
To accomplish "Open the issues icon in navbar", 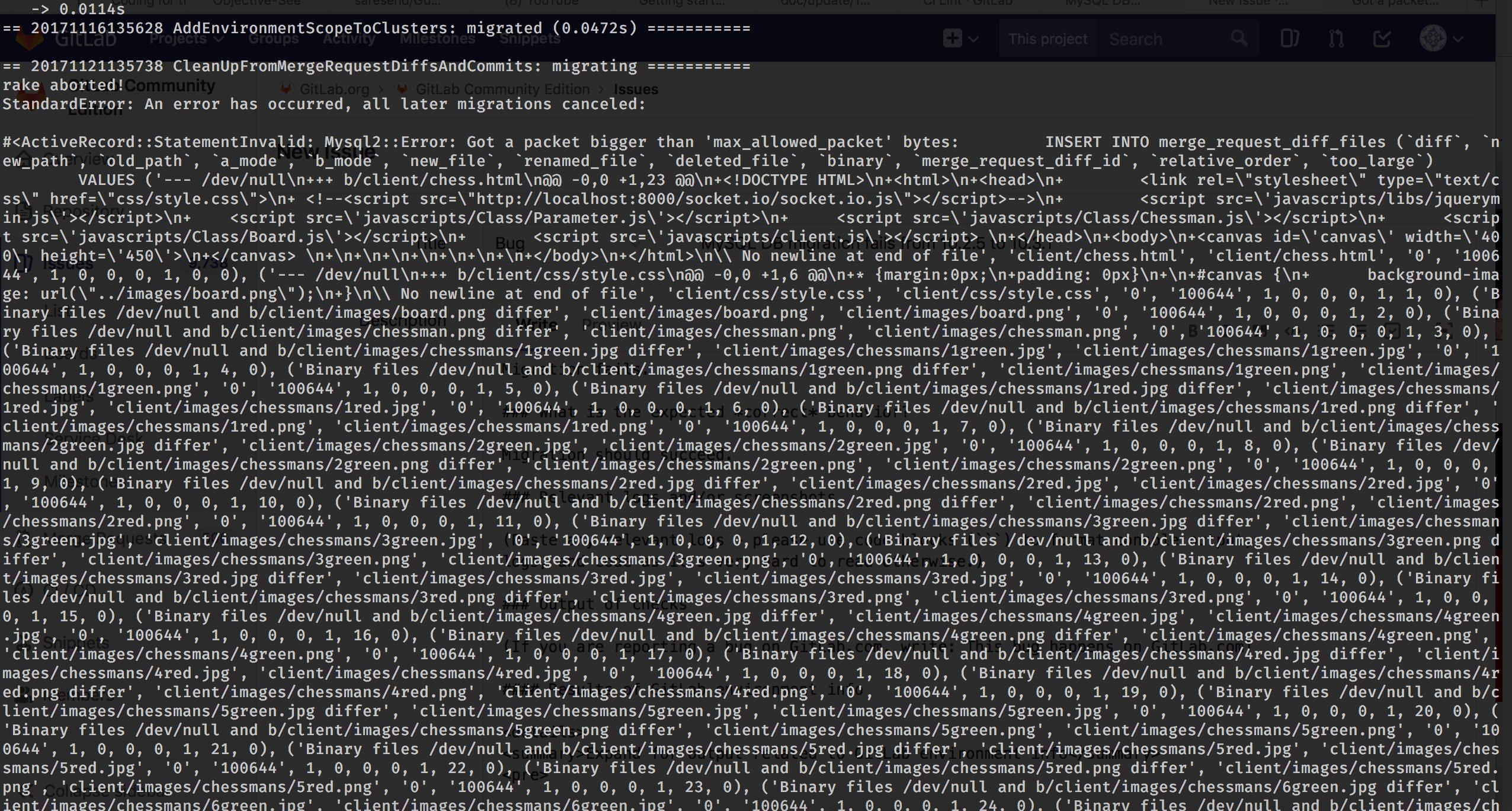I will point(1289,39).
